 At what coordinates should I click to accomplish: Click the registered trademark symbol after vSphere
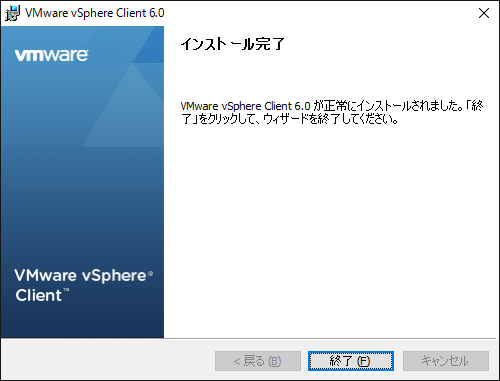[150, 273]
